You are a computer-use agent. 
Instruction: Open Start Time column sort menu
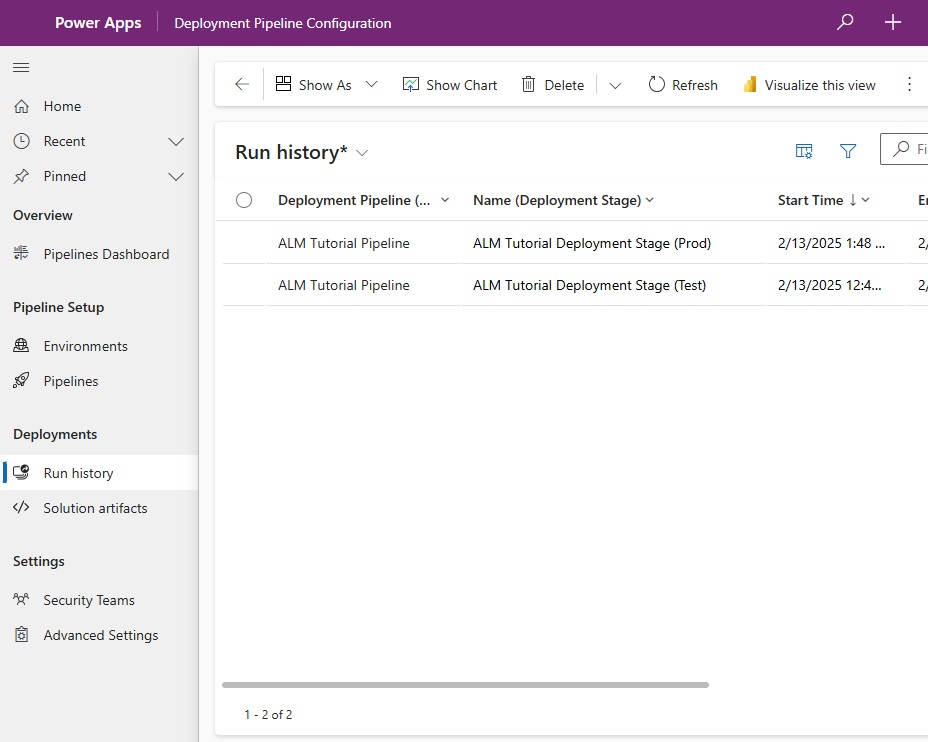click(865, 200)
